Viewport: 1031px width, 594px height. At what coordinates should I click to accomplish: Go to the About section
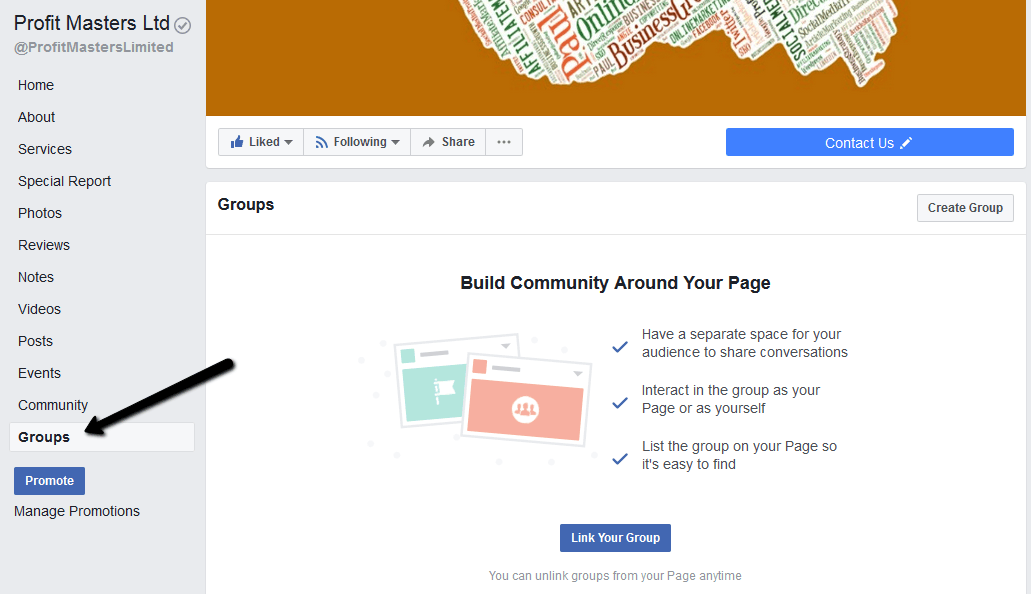click(37, 117)
